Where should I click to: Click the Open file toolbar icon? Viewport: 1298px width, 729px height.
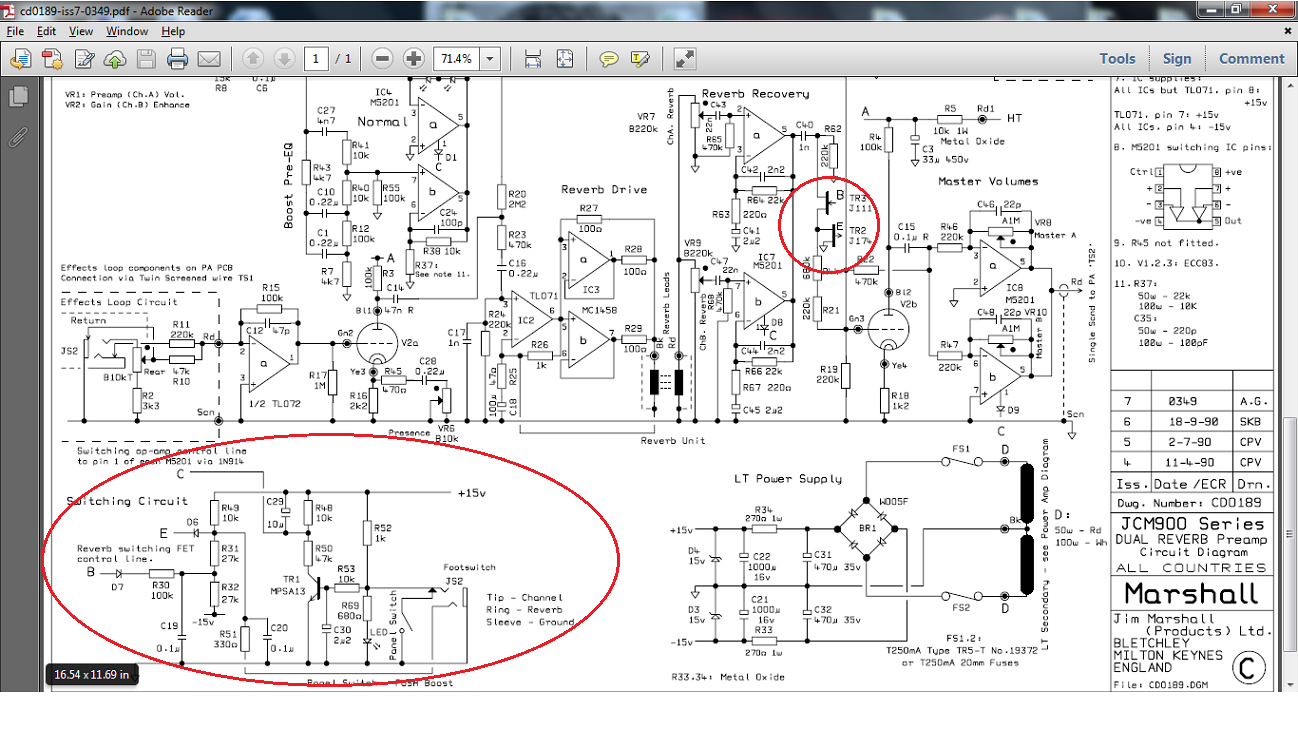click(x=21, y=59)
